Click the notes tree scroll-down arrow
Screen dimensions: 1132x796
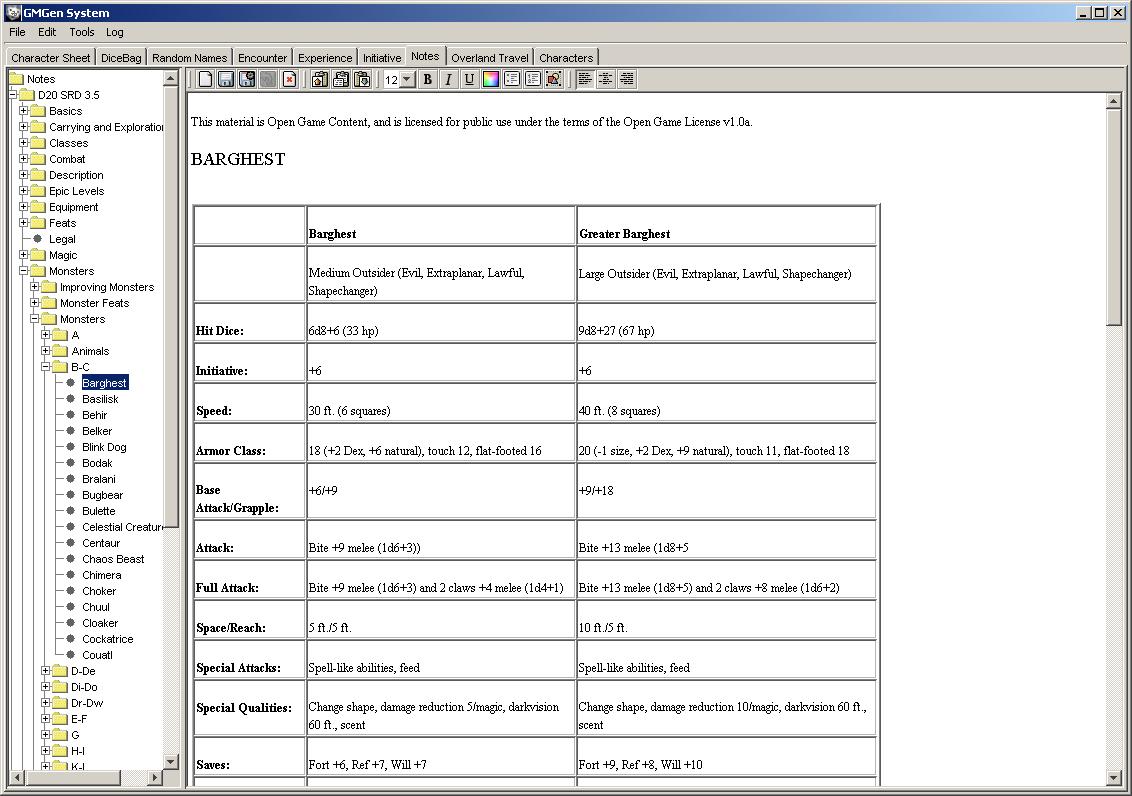click(170, 761)
